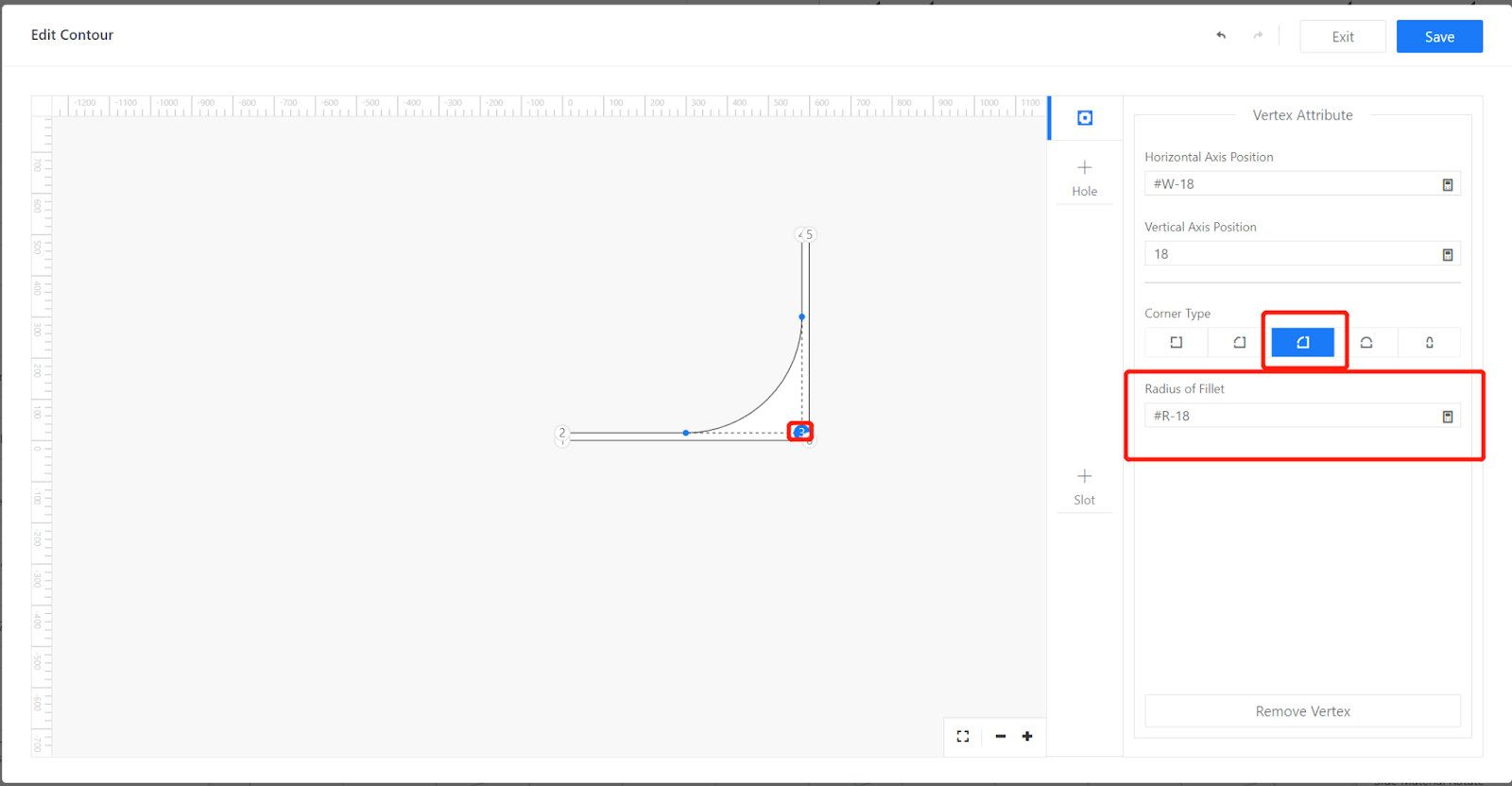This screenshot has width=1512, height=786.
Task: Click the blue arc handle on the horizontal edge
Action: [686, 433]
